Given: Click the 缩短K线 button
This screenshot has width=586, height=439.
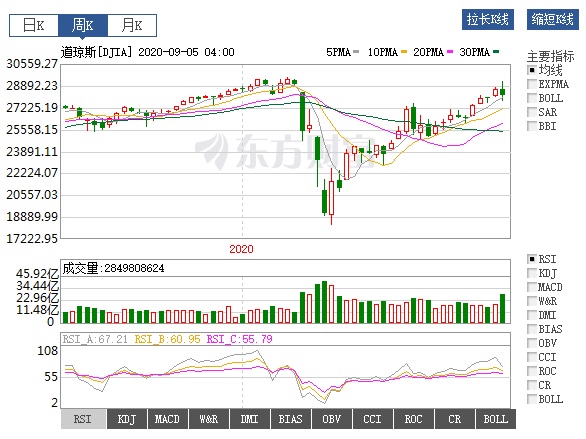Looking at the screenshot, I should 553,19.
